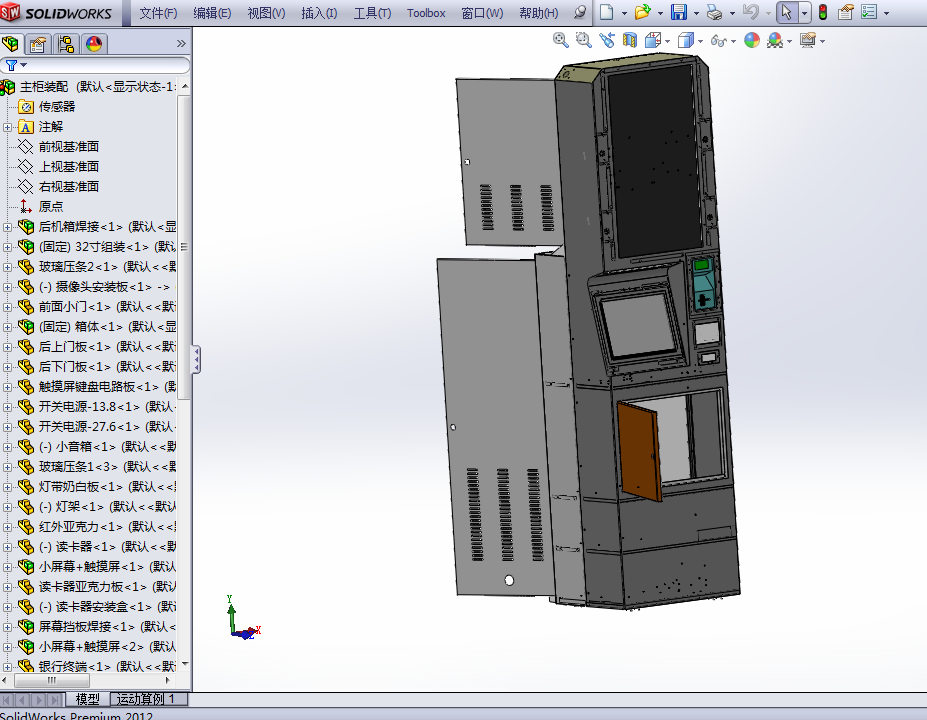Toggle the Hide/Show Items glasses icon
This screenshot has width=927, height=720.
pos(717,40)
